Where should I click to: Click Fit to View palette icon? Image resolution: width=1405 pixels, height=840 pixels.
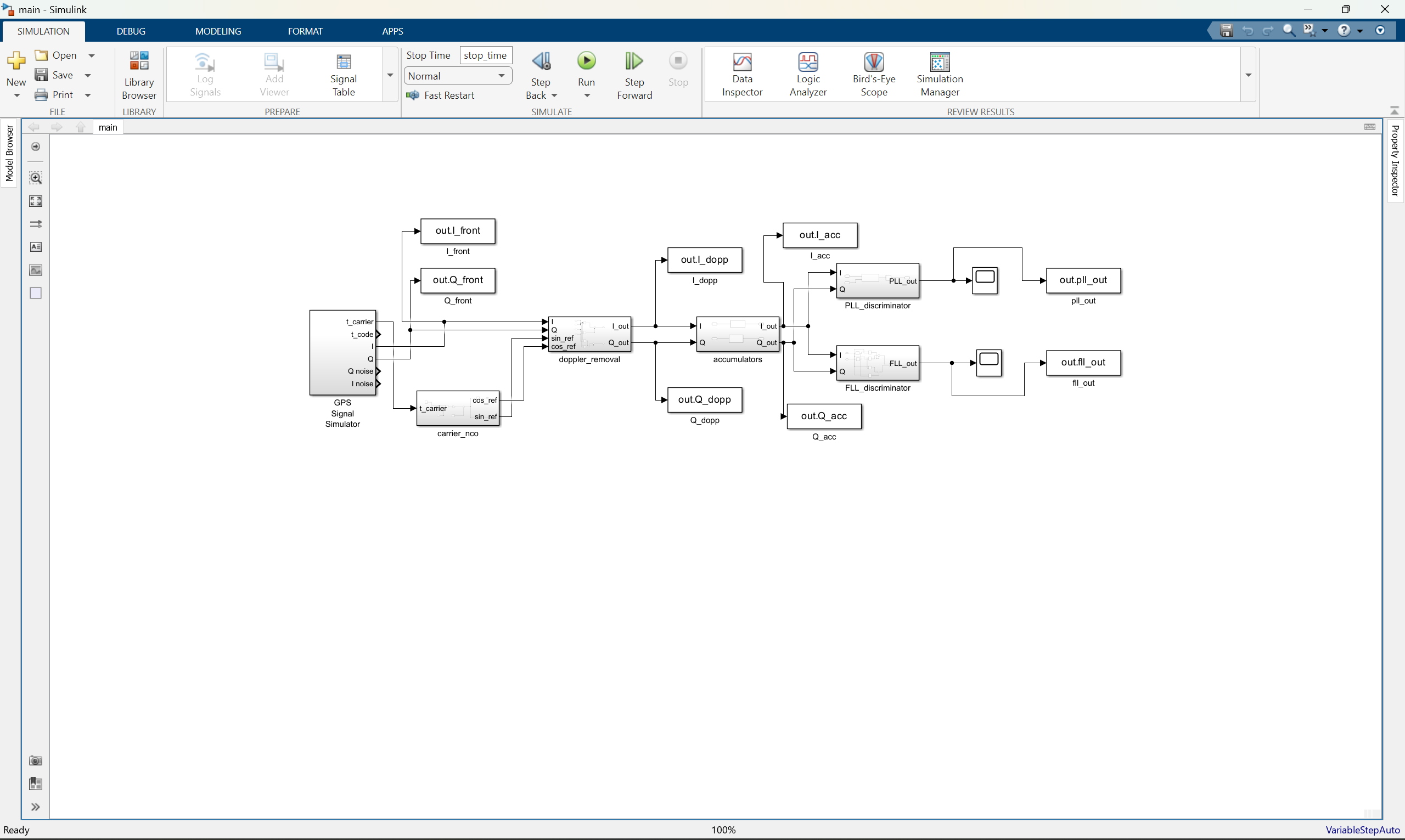click(x=36, y=201)
